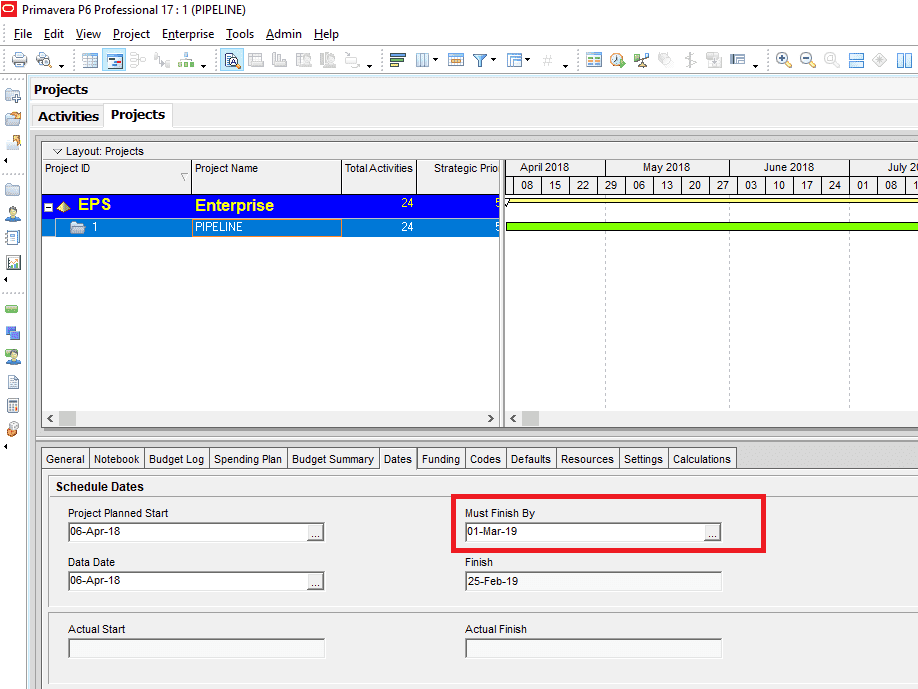This screenshot has width=918, height=689.
Task: Switch to the Spending Plan tab
Action: (248, 459)
